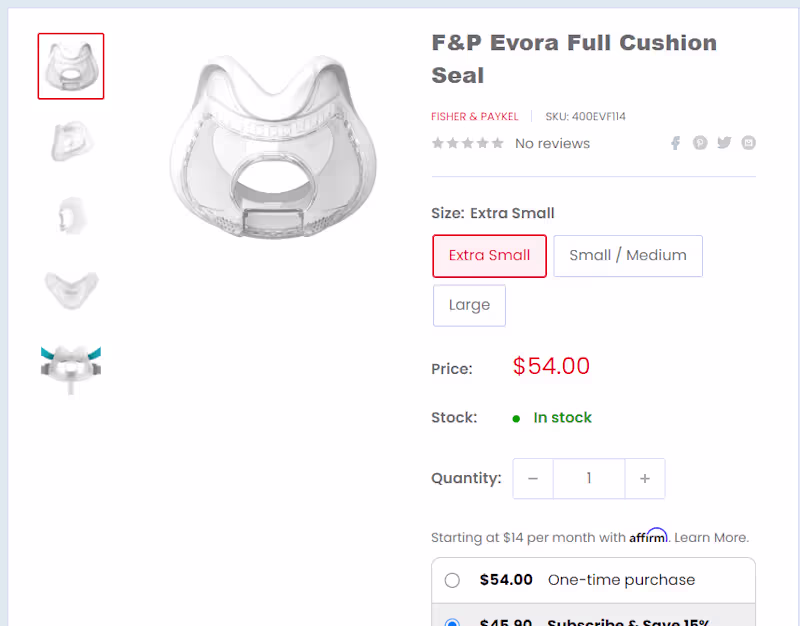This screenshot has height=626, width=800.
Task: Select first front-view cushion thumbnail
Action: (71, 66)
